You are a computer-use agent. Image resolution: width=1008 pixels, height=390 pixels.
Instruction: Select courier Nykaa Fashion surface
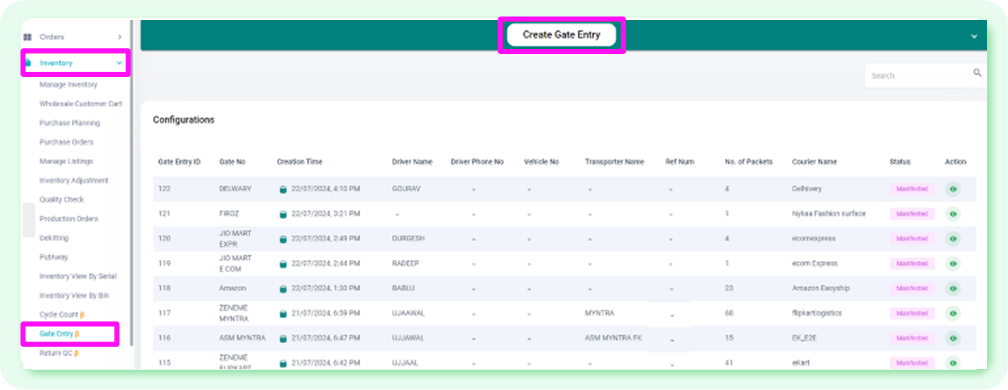[829, 214]
